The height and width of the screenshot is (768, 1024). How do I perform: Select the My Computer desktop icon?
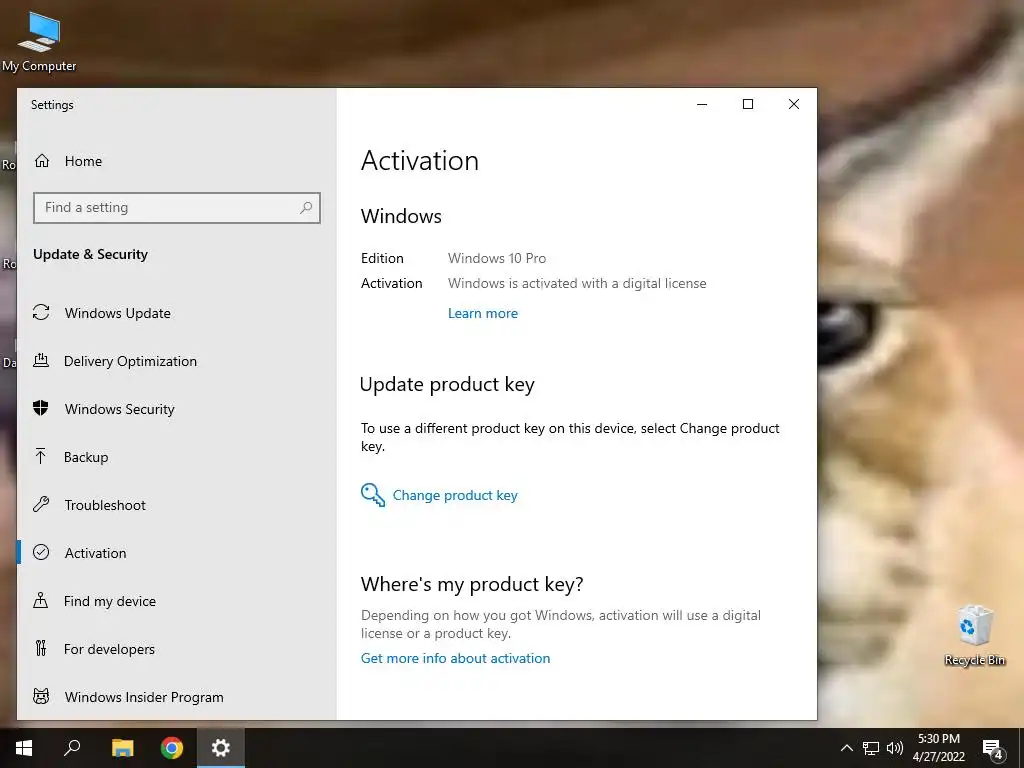(x=39, y=40)
